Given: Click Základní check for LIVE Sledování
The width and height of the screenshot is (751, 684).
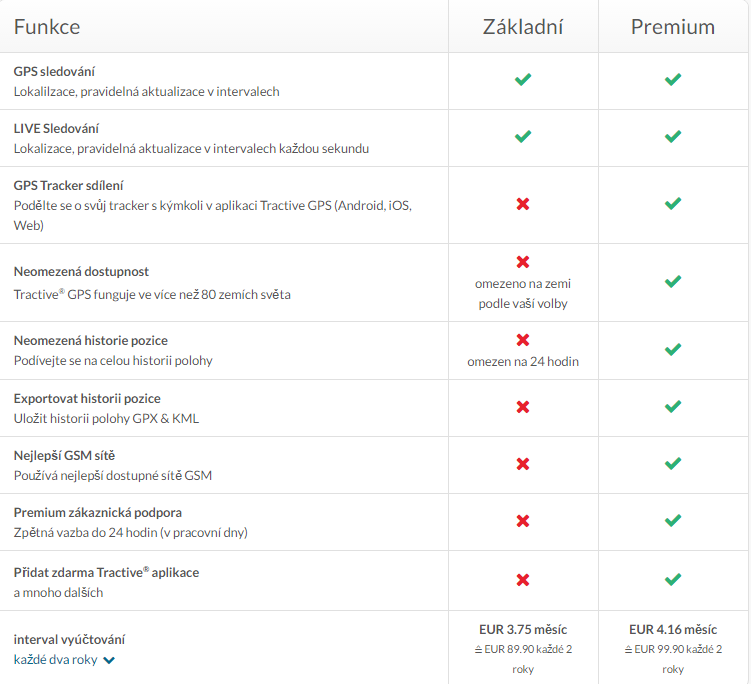Looking at the screenshot, I should [522, 136].
